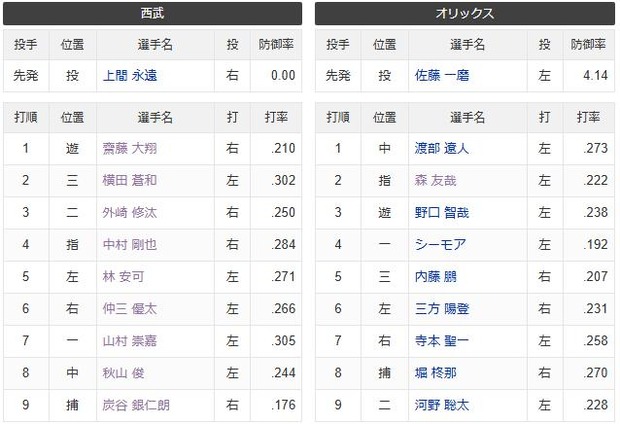
Task: Click leadoff batter 齋藤 大翔 link
Action: [x=130, y=148]
